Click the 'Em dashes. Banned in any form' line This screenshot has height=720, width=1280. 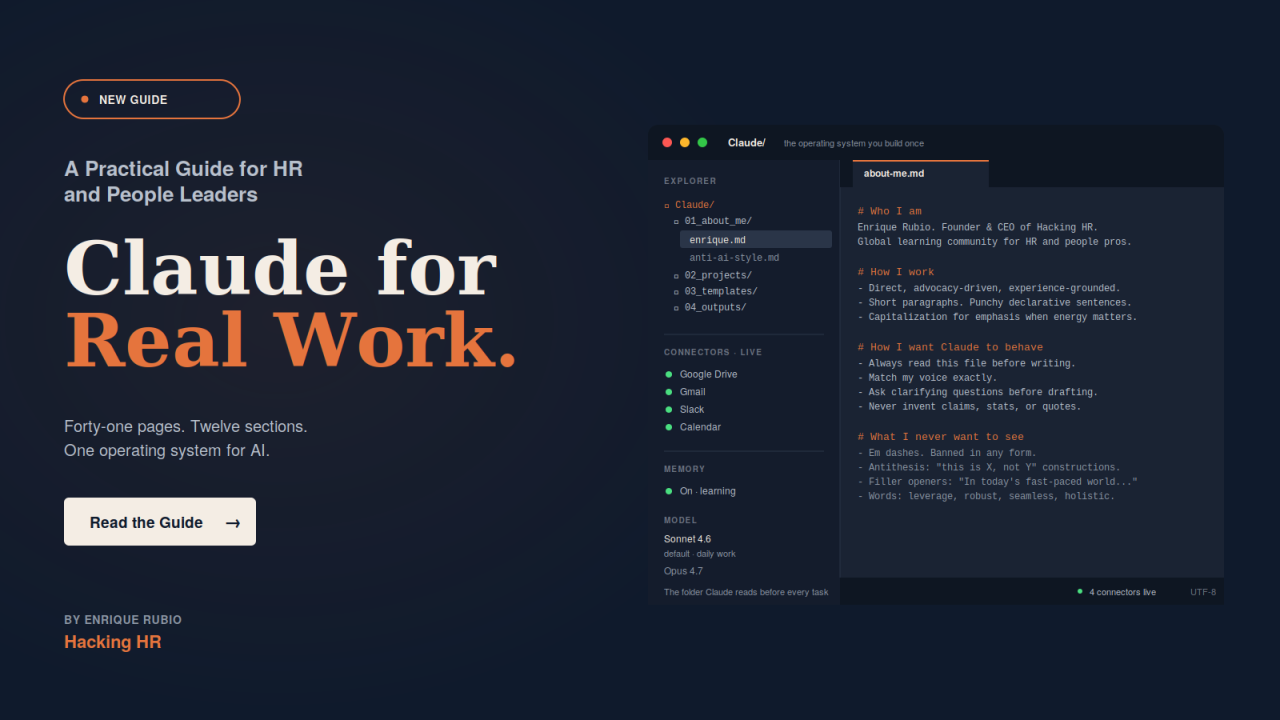point(947,453)
